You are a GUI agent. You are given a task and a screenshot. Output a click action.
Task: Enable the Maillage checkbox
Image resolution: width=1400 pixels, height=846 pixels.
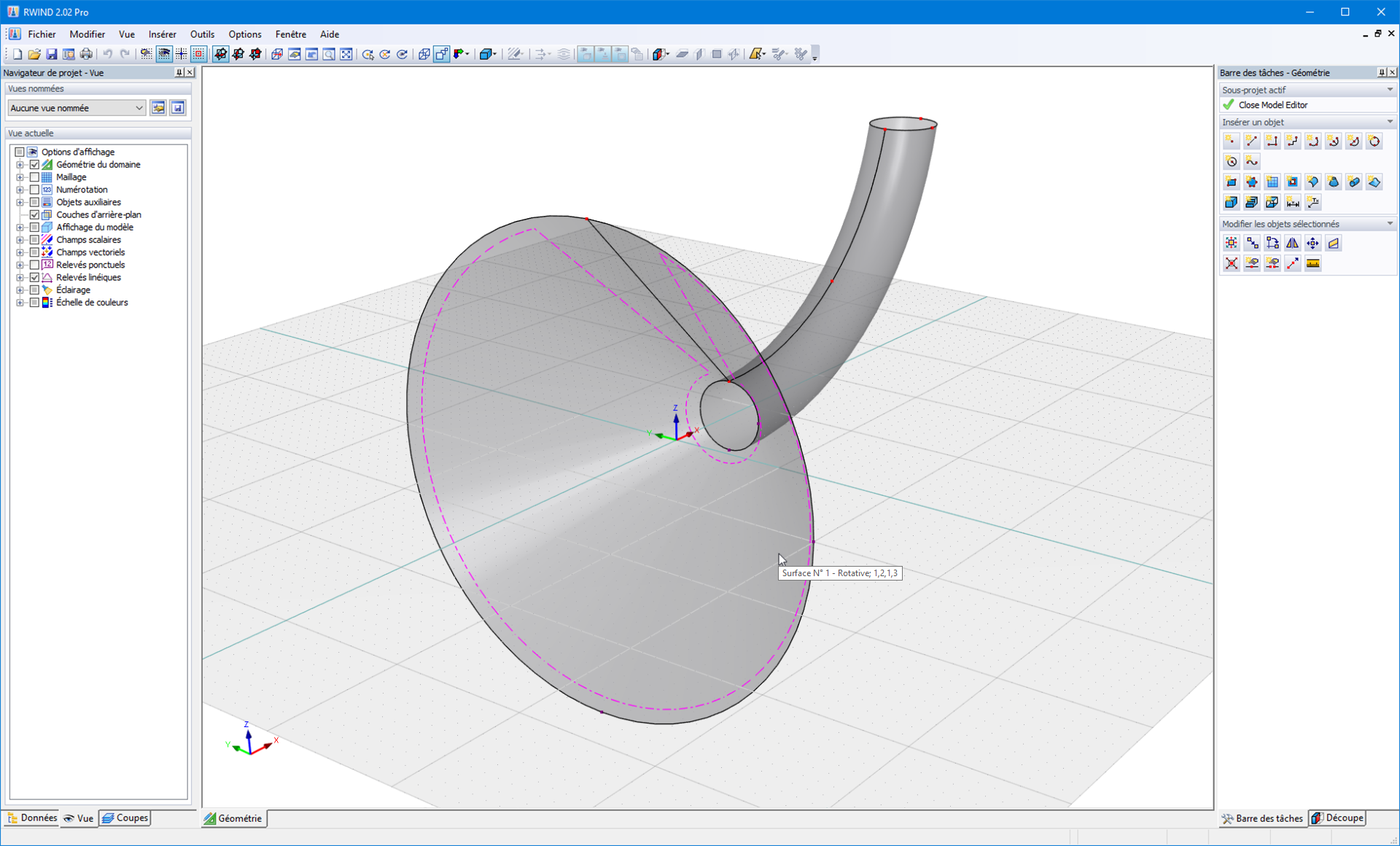(x=34, y=177)
